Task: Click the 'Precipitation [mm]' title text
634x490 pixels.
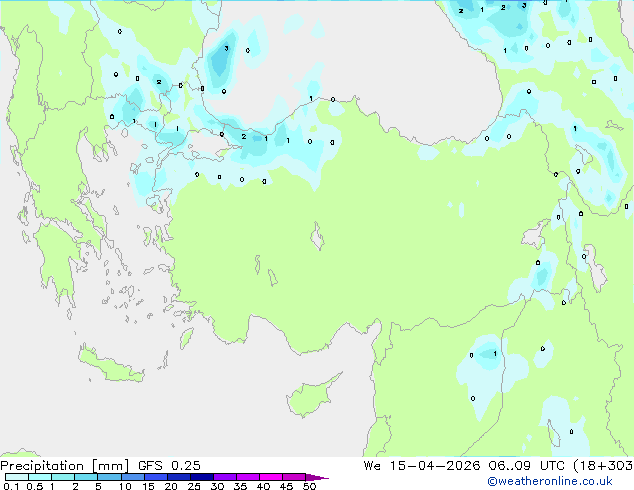Action: (64, 466)
